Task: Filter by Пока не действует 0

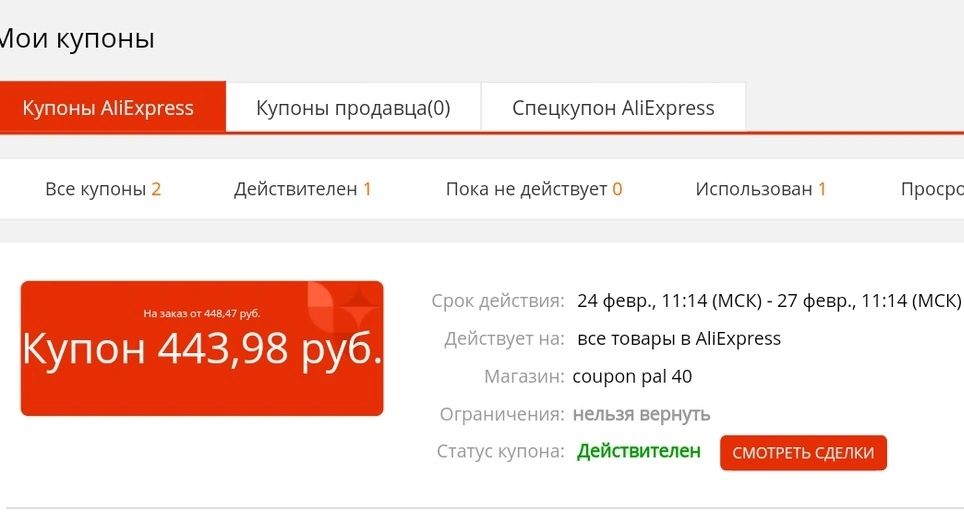Action: point(534,189)
